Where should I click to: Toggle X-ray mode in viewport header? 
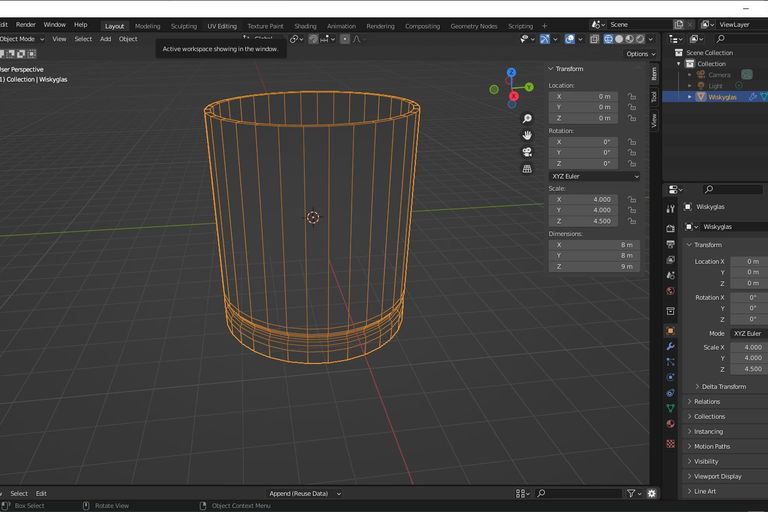coord(594,39)
